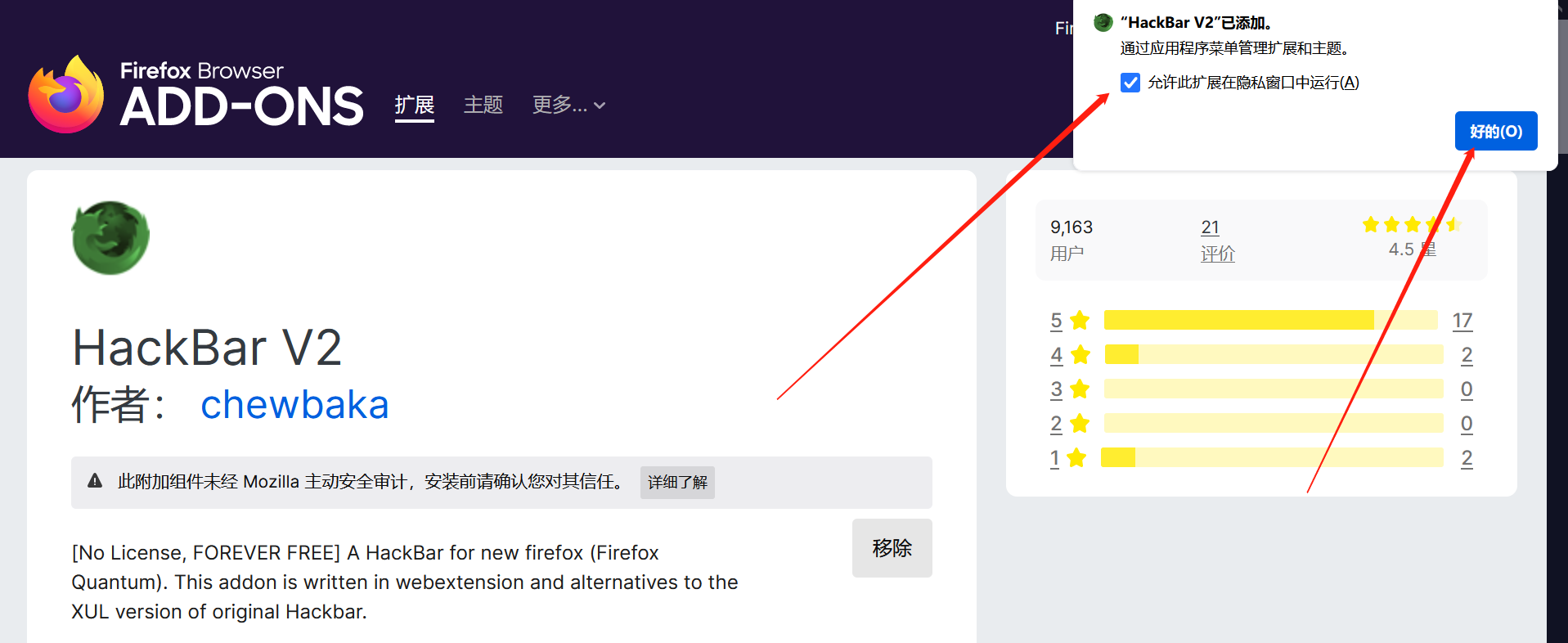Image resolution: width=1568 pixels, height=643 pixels.
Task: Click the Firefox Browser ADD-ONS title
Action: [x=241, y=94]
